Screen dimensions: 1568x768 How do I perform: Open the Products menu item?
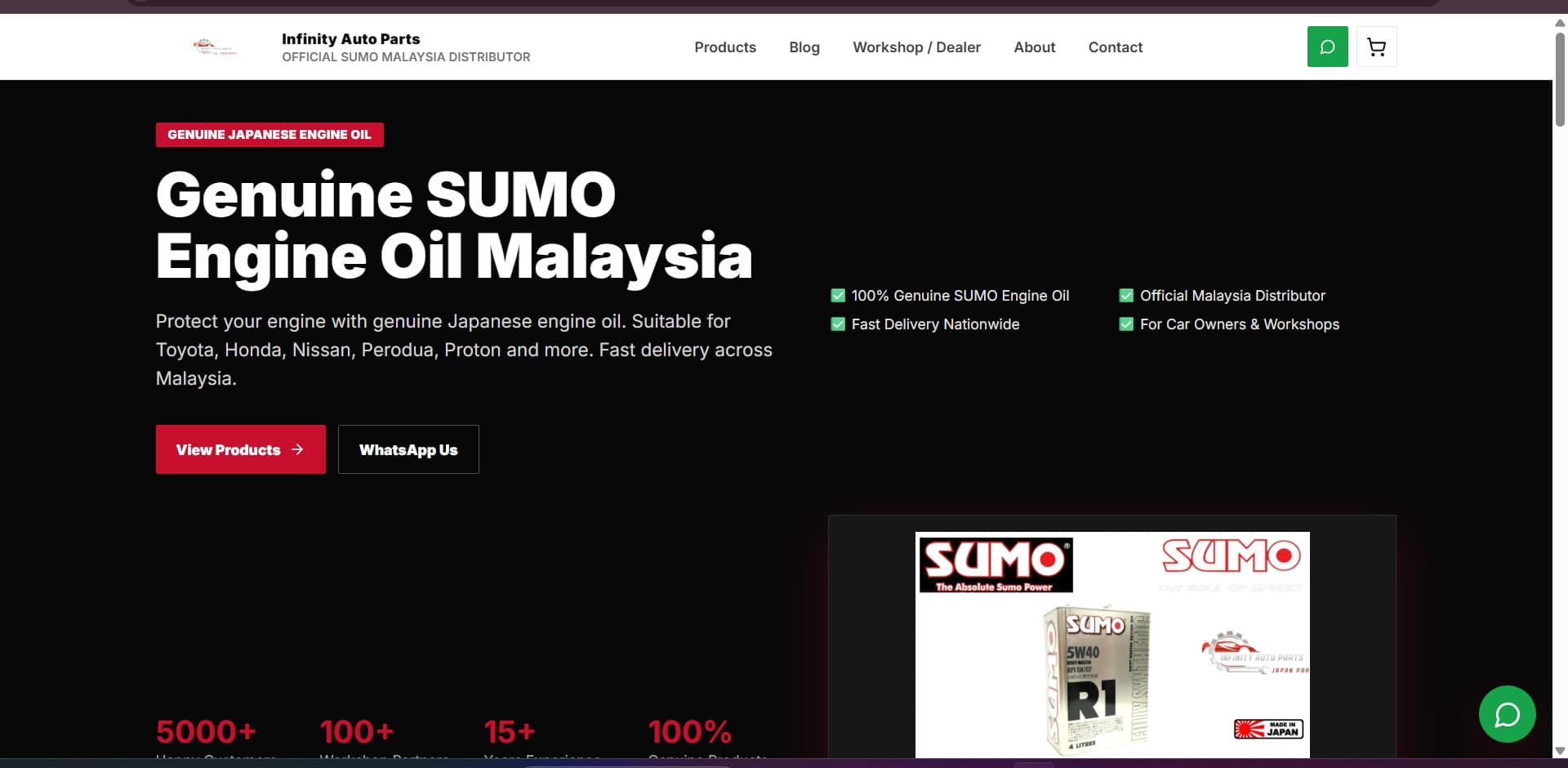pos(725,47)
